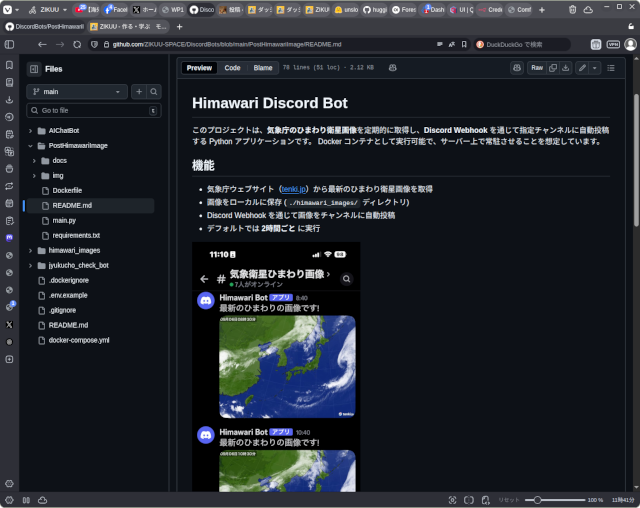Select the Preview view tab
The width and height of the screenshot is (640, 508).
pyautogui.click(x=199, y=68)
